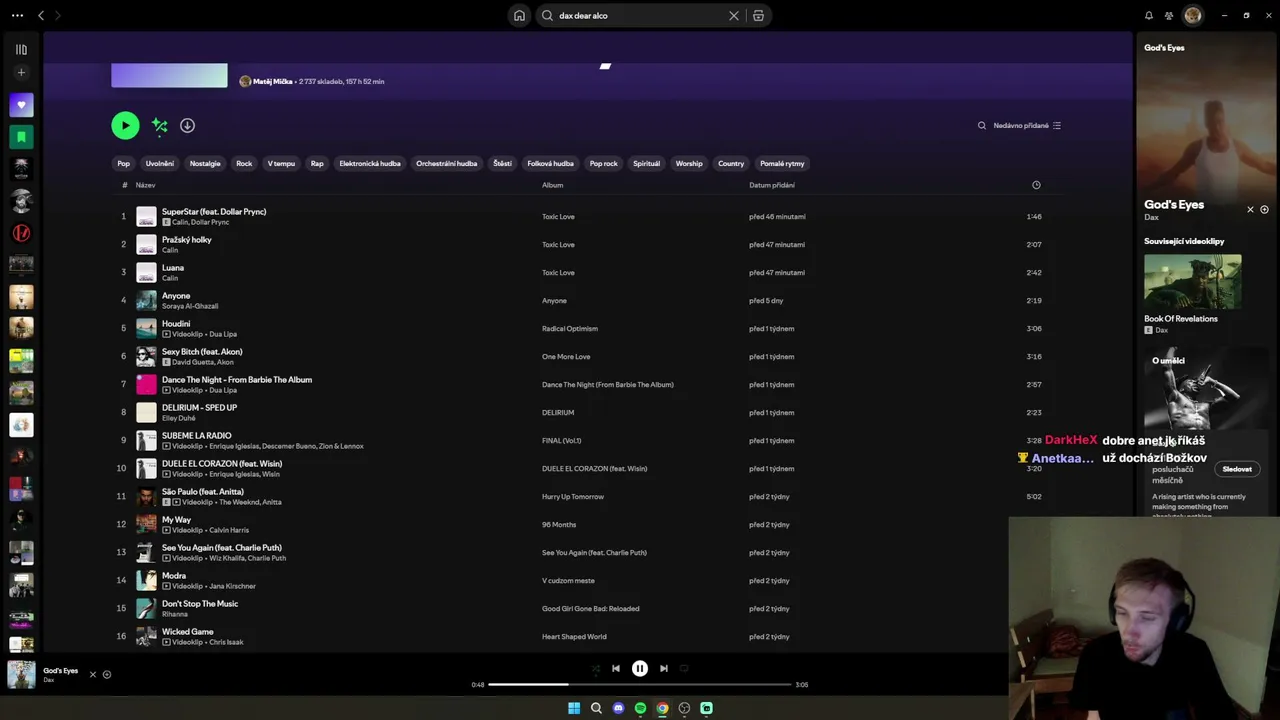Open Soraya Al-Ghazali artist link
The height and width of the screenshot is (720, 1280).
(x=190, y=306)
